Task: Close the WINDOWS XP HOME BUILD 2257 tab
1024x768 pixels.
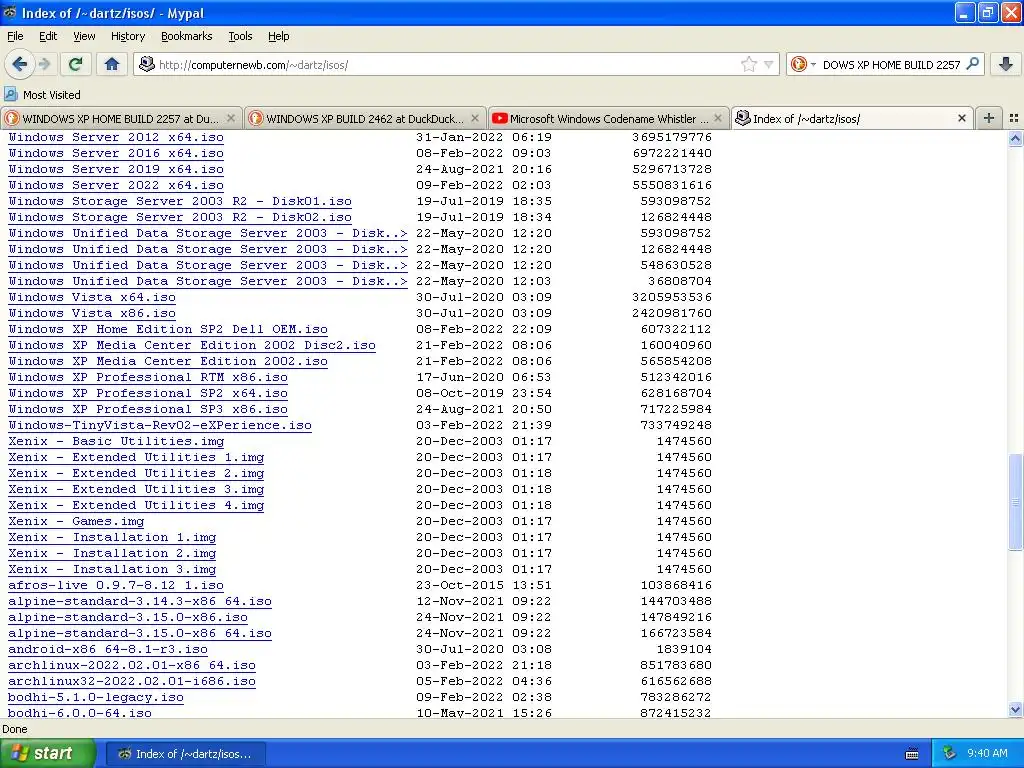Action: pos(231,118)
